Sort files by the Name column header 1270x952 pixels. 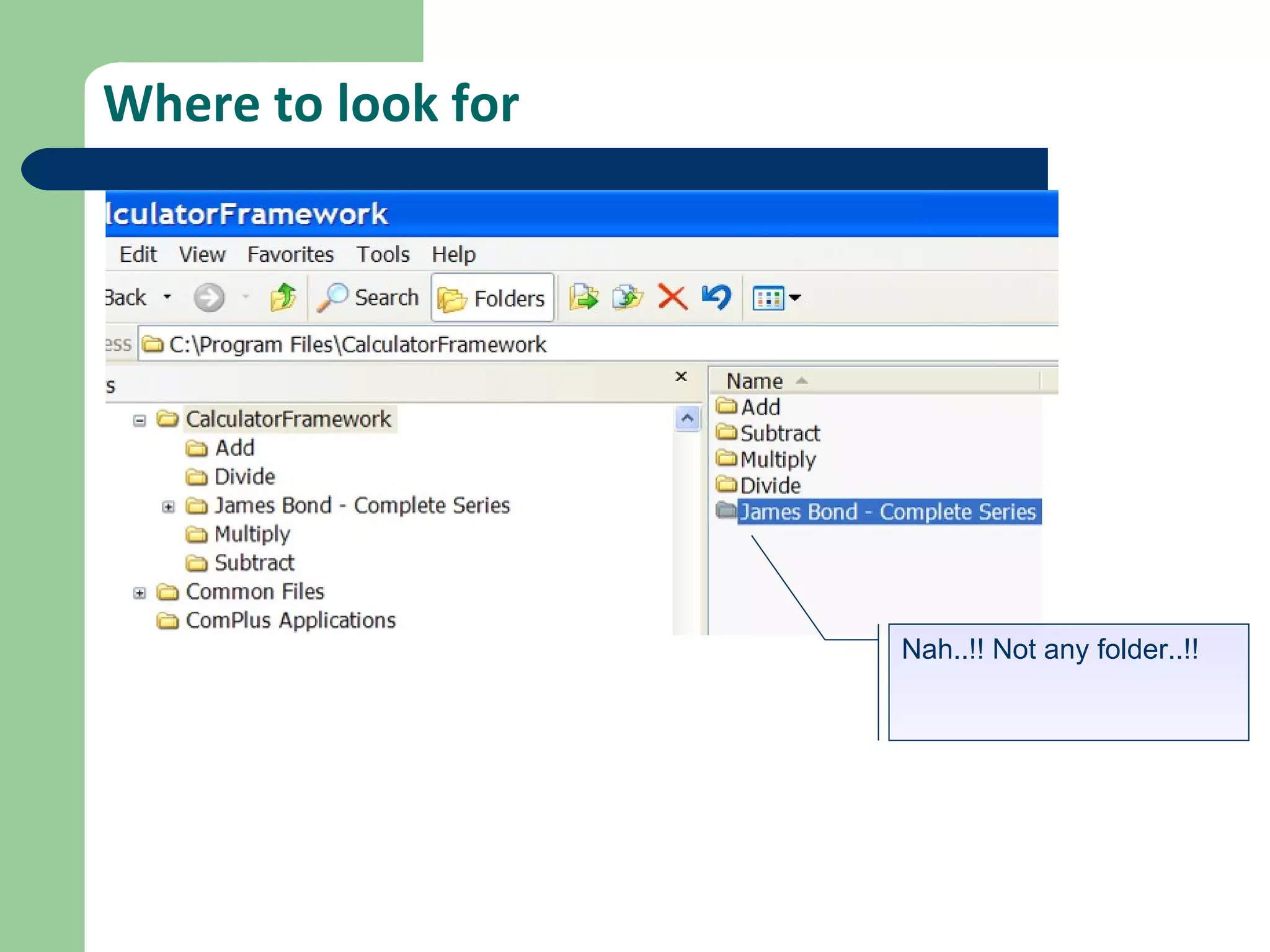[755, 381]
